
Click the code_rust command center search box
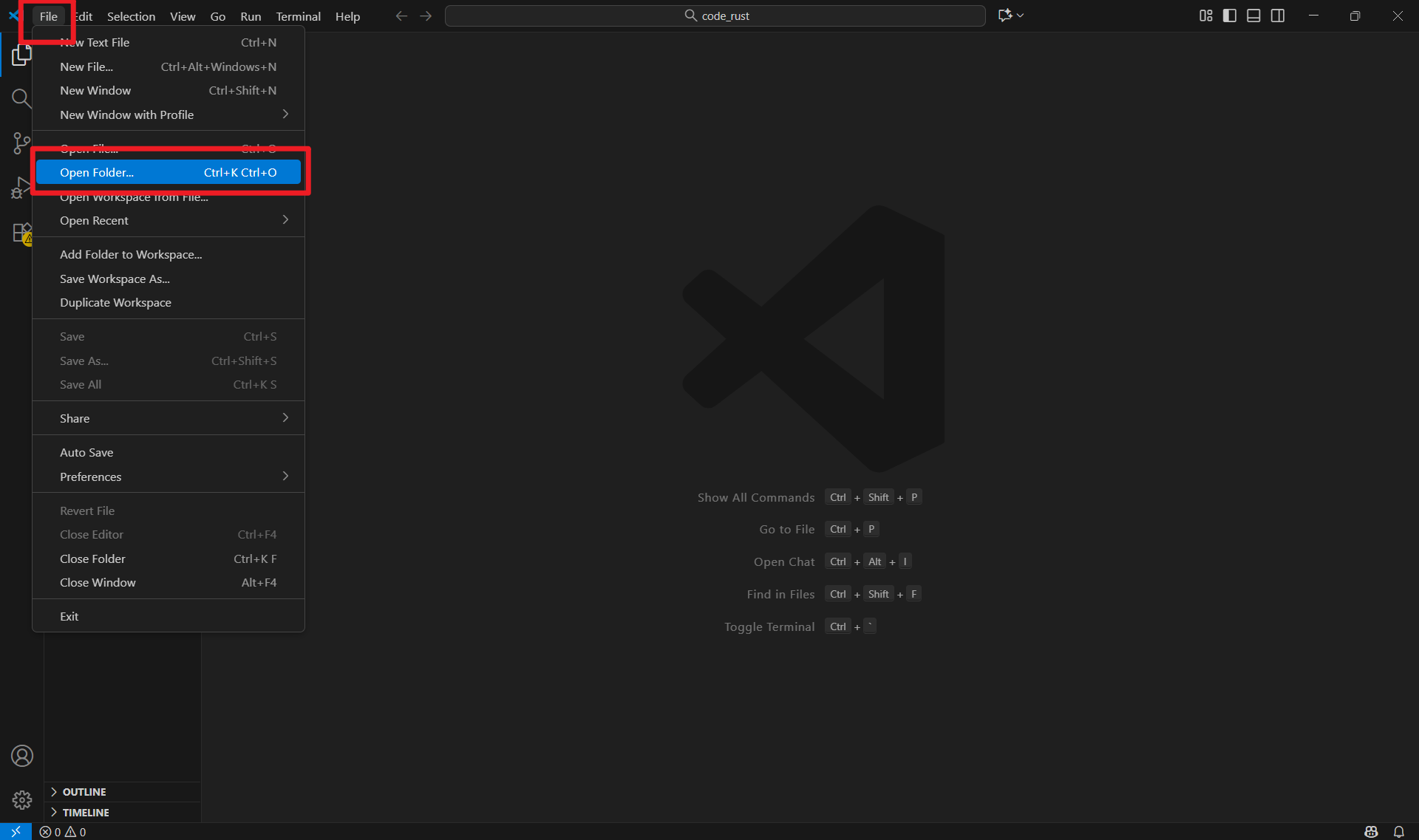click(715, 16)
